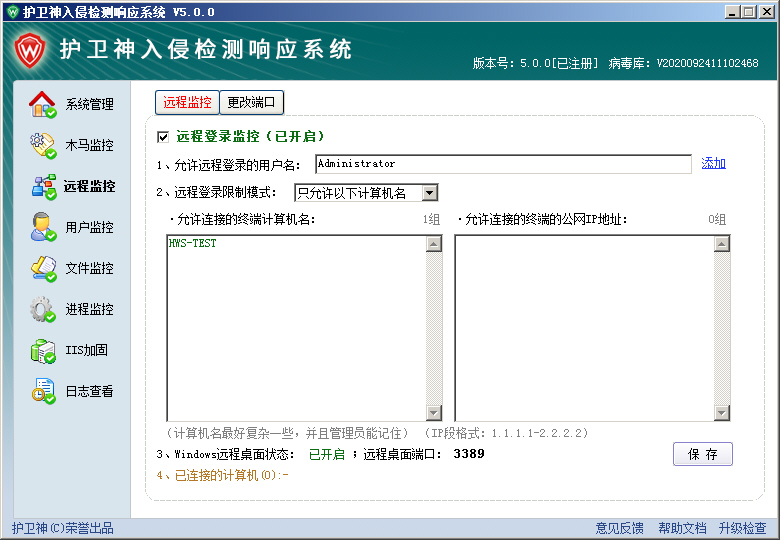The height and width of the screenshot is (540, 780).
Task: Open the 系统管理 house icon
Action: click(43, 104)
